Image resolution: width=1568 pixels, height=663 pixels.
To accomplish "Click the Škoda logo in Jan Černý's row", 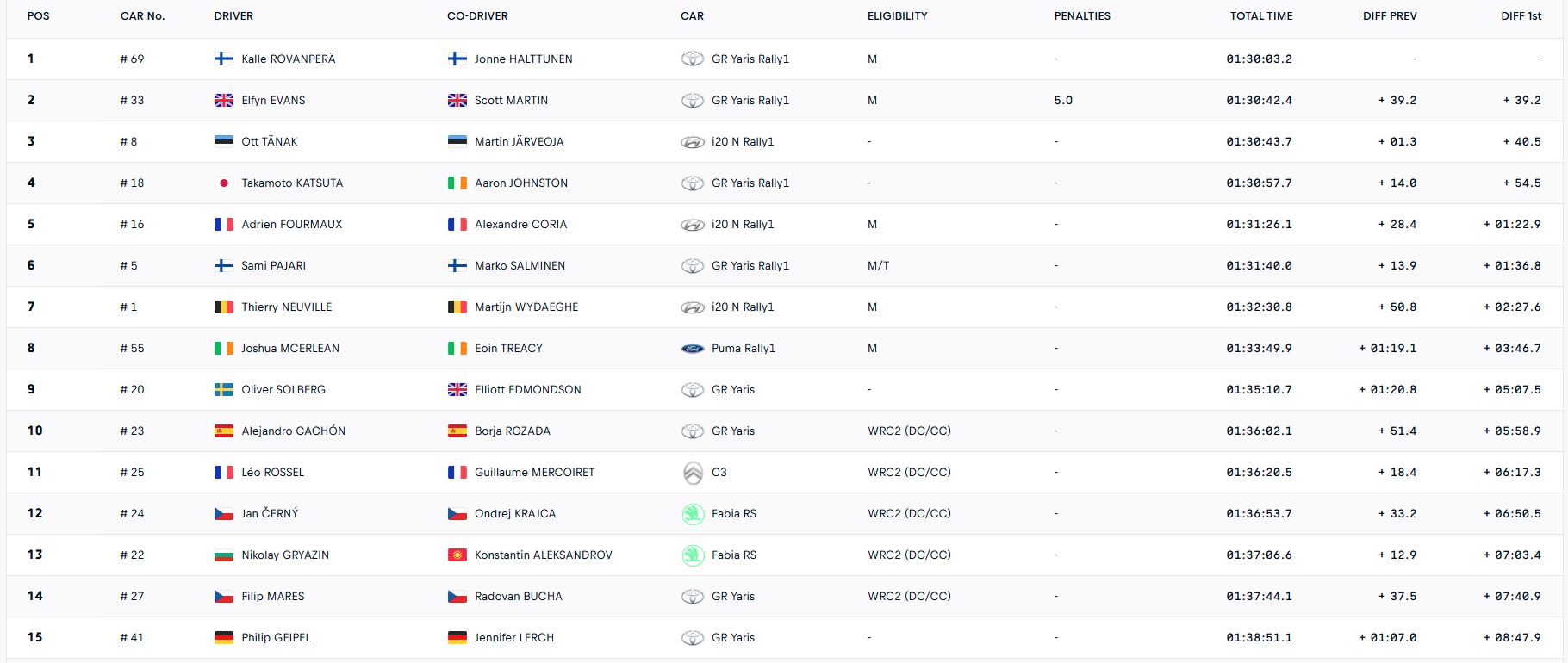I will (x=693, y=514).
